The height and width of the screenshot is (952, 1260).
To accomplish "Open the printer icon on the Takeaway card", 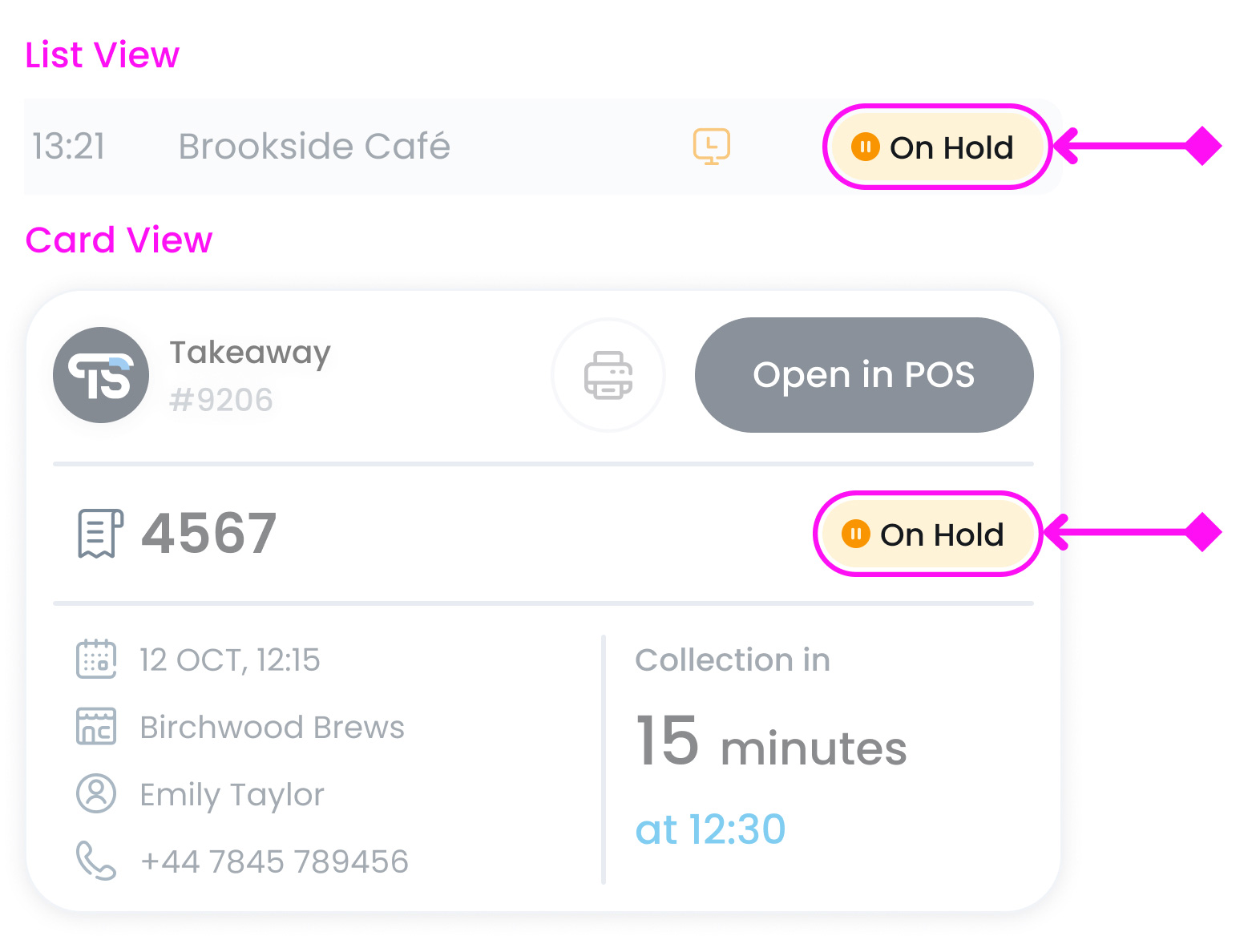I will point(609,374).
